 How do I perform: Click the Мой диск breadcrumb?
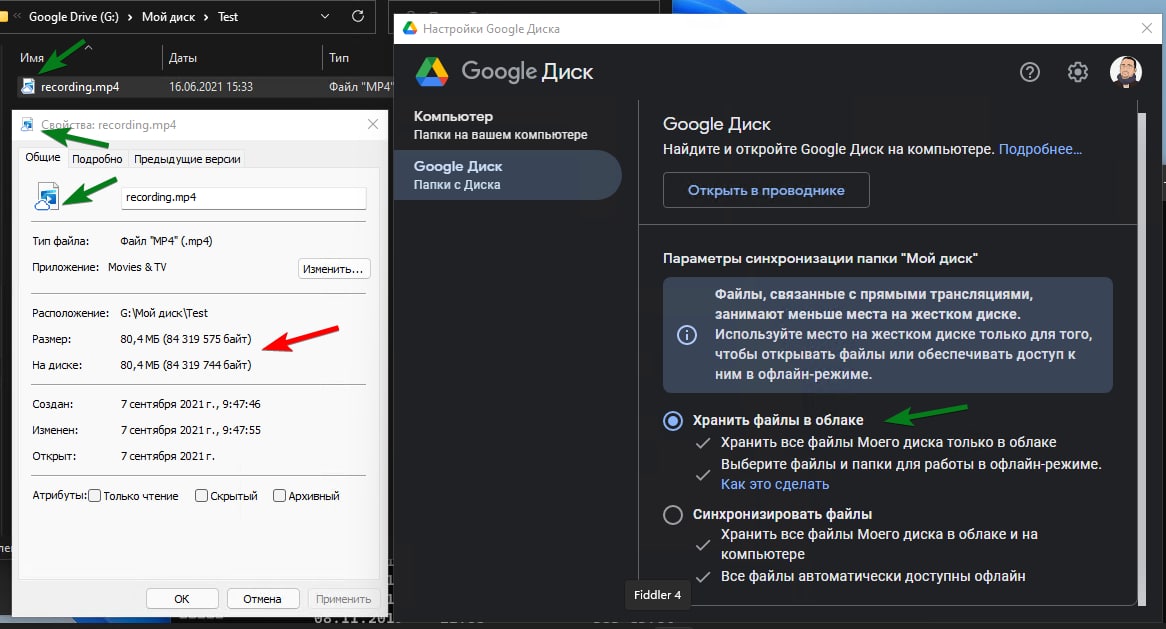click(x=168, y=16)
